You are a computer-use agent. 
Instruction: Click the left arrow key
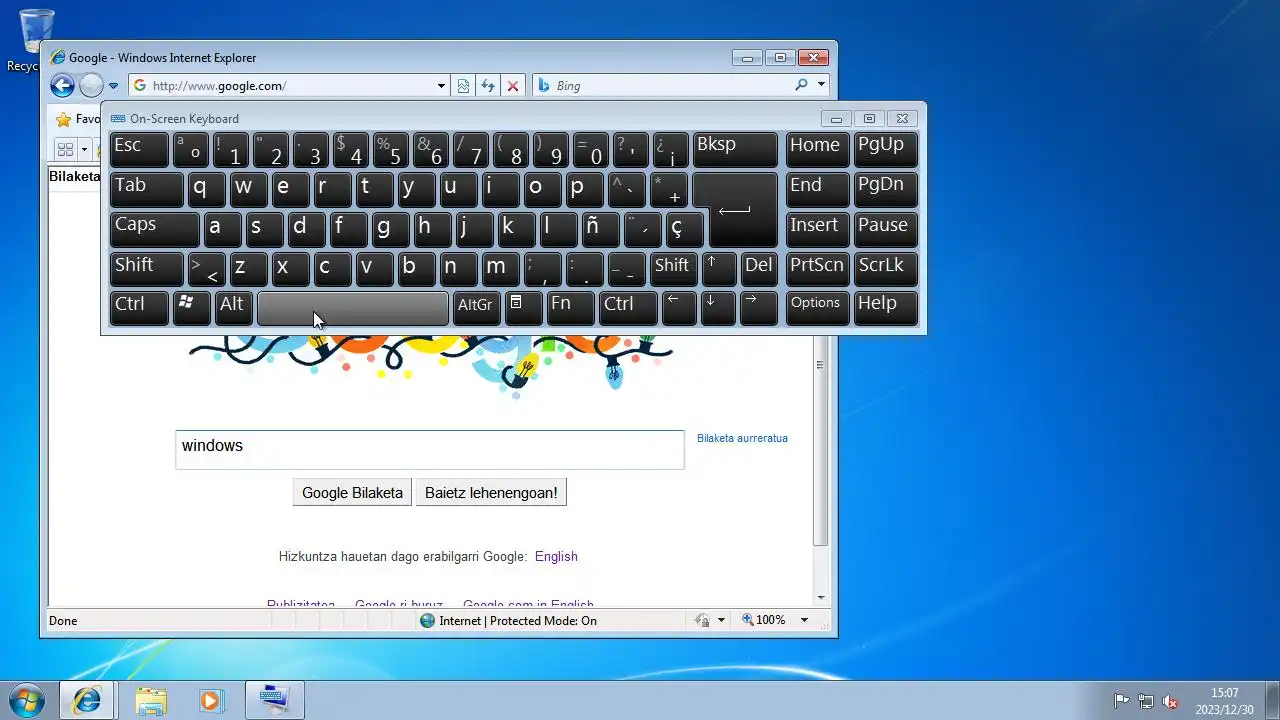679,308
